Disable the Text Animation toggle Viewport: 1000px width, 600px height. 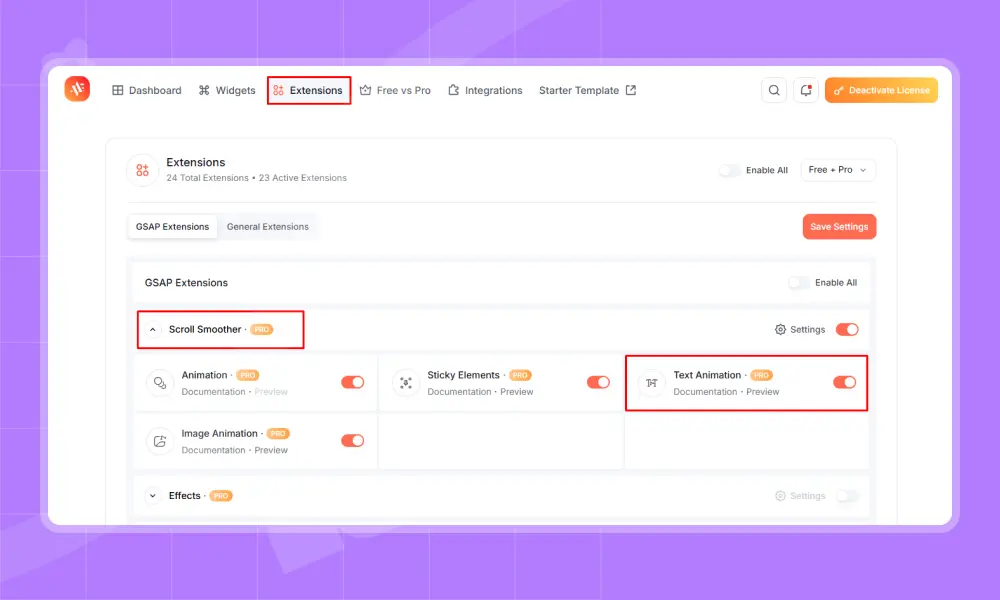pyautogui.click(x=844, y=382)
